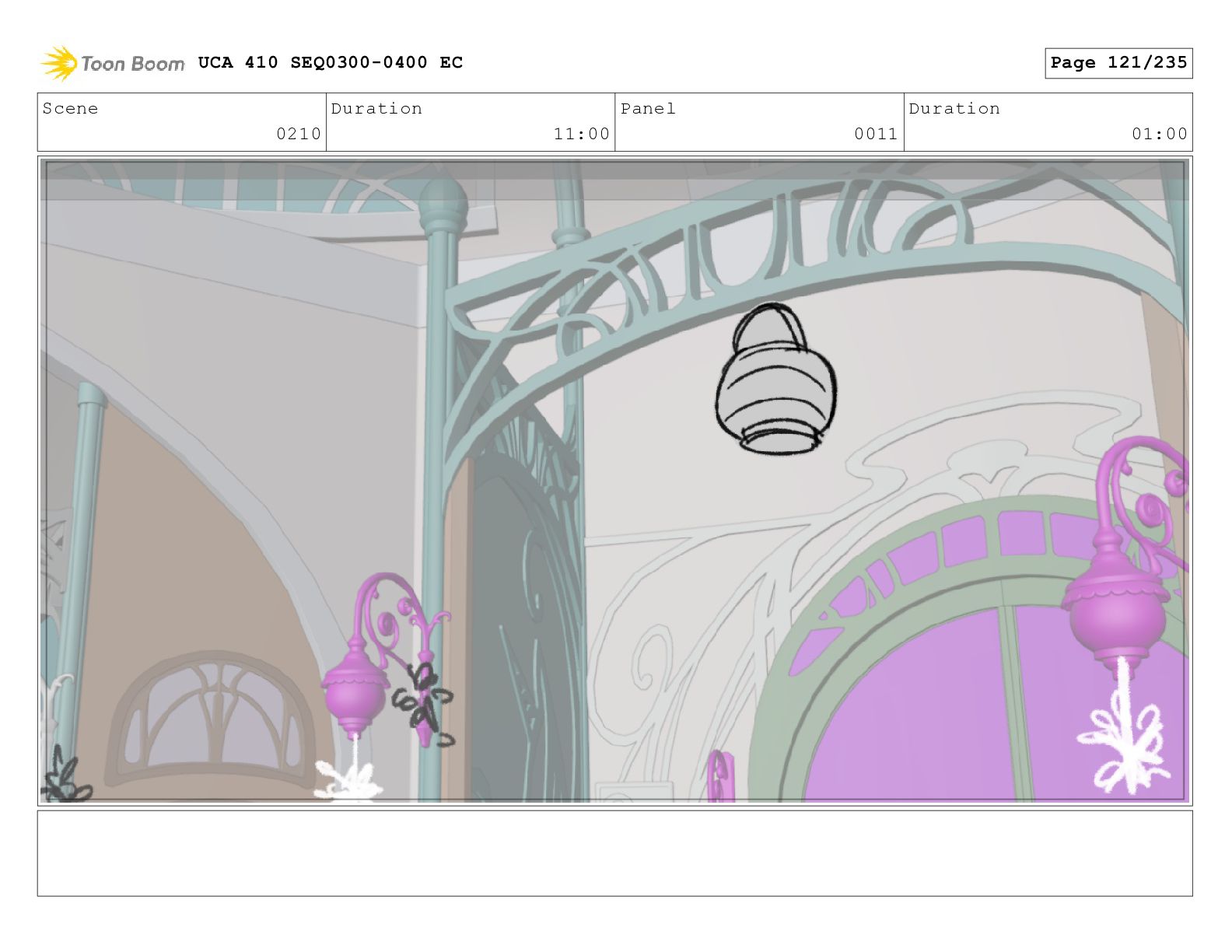Click the 'Scene' header label
The width and height of the screenshot is (1232, 952).
click(x=71, y=109)
